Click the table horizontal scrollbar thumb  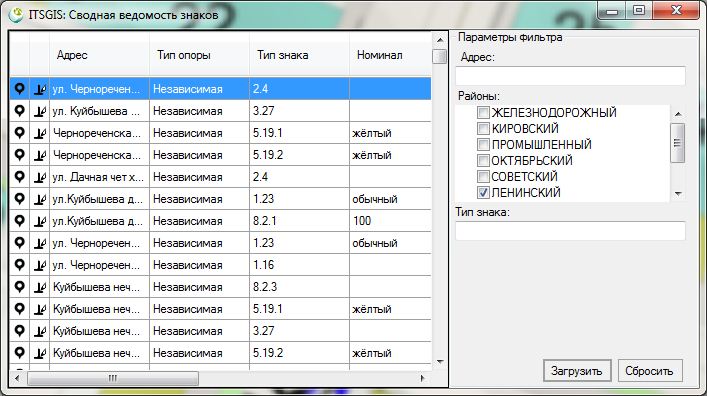tap(113, 378)
